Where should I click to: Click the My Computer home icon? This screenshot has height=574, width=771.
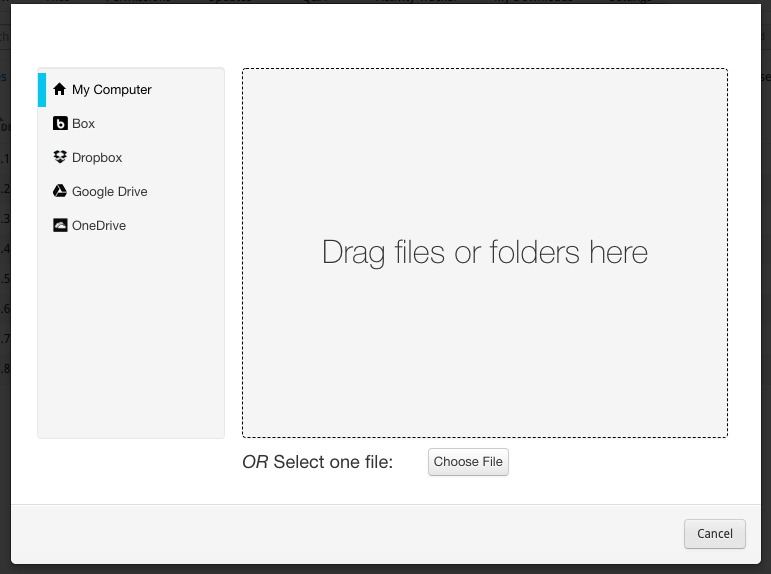pos(59,89)
